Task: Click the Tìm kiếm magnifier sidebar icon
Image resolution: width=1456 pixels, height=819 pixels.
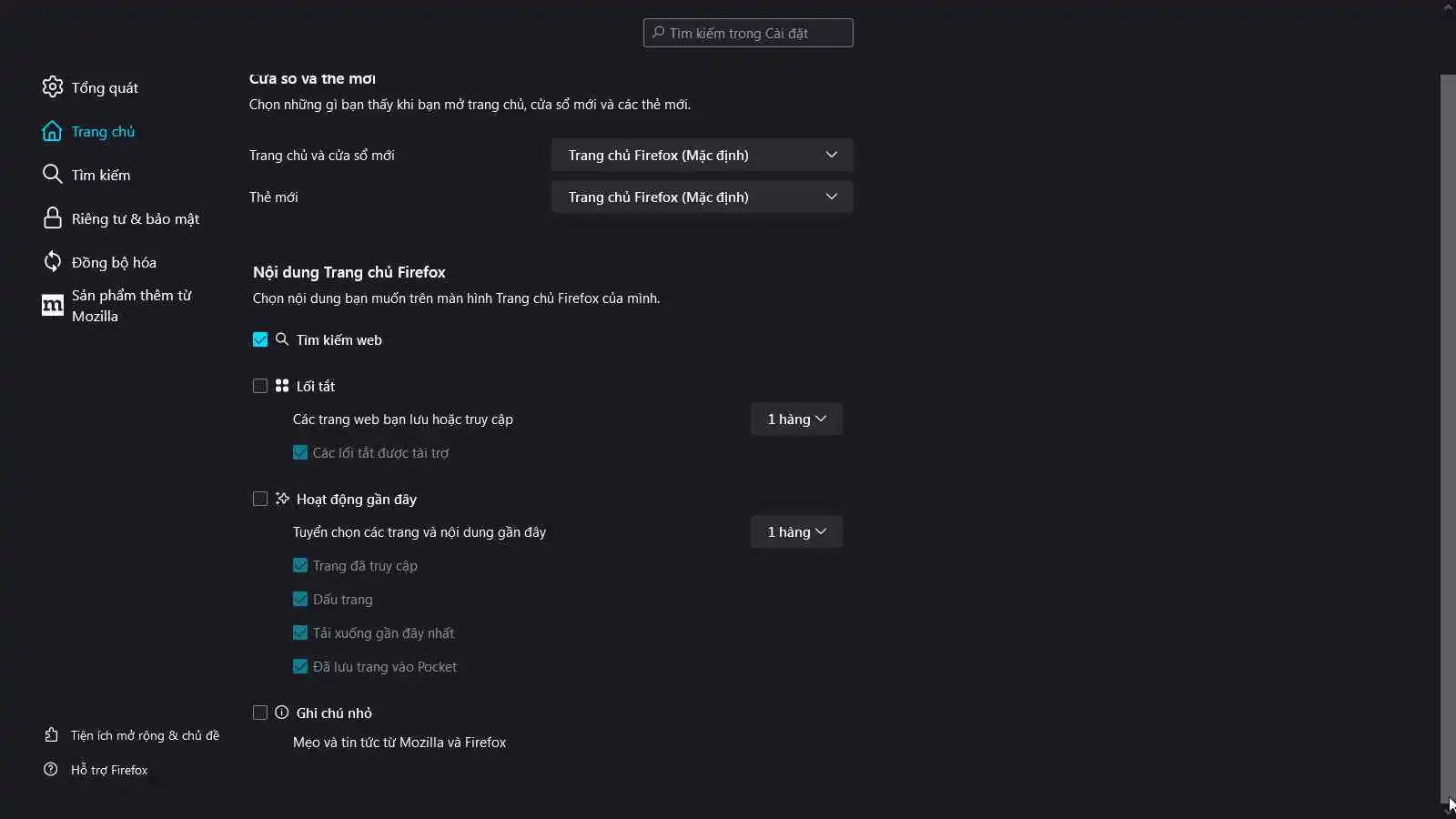Action: point(53,175)
